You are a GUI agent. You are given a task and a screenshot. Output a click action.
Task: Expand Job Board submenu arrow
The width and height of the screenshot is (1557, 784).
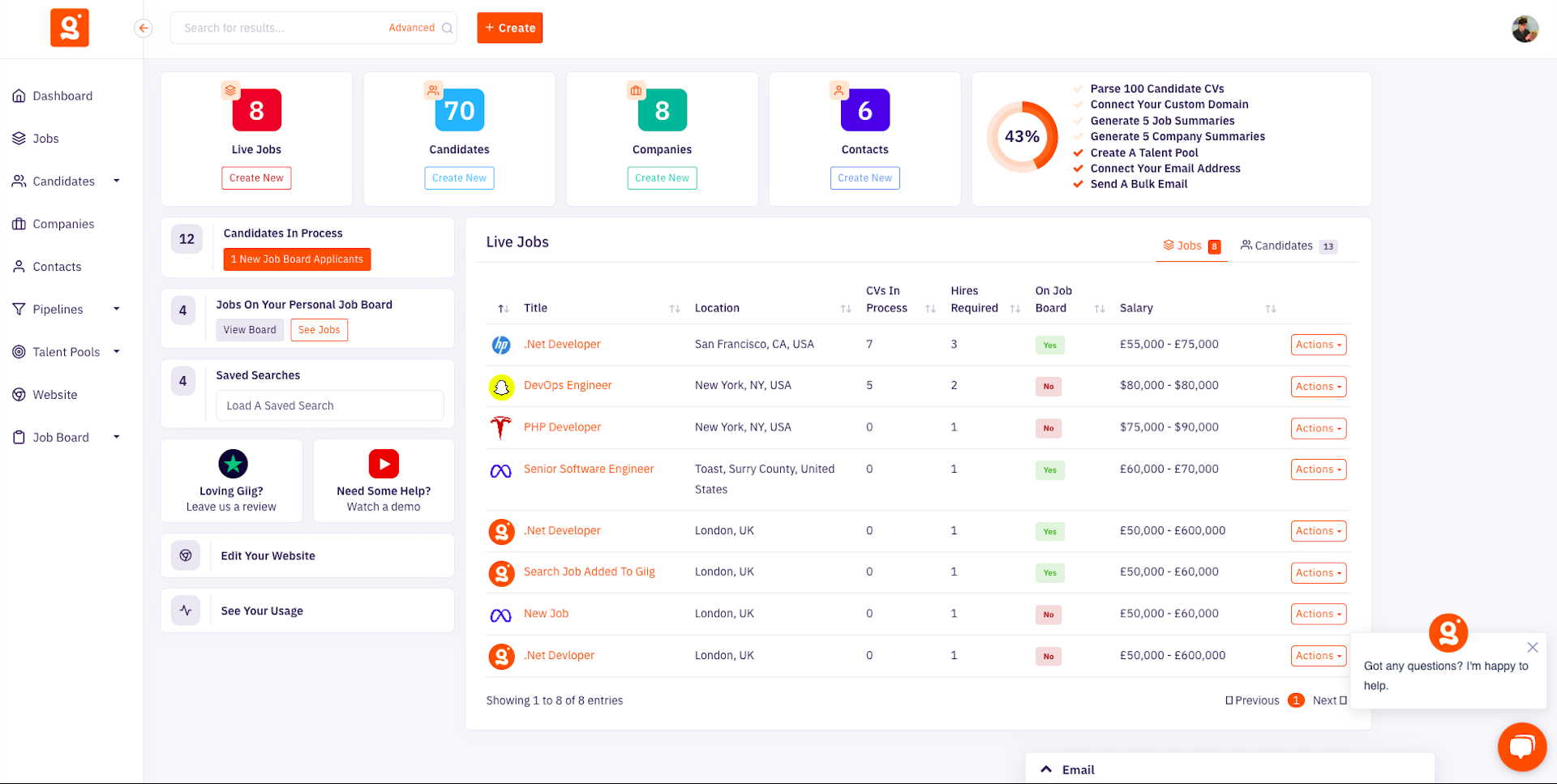tap(117, 437)
